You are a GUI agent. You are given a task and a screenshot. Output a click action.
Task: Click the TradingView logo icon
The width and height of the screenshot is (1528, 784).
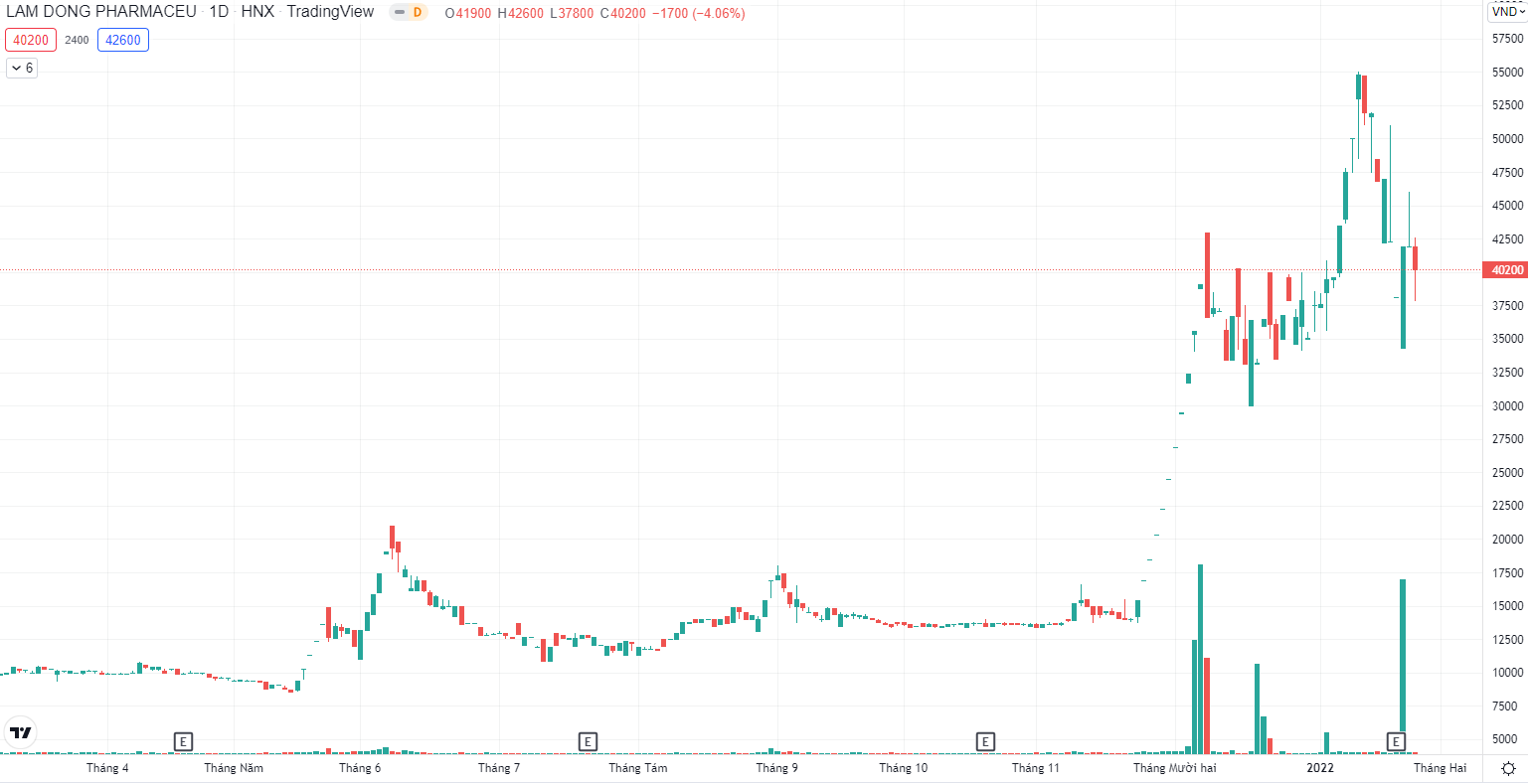pos(20,733)
